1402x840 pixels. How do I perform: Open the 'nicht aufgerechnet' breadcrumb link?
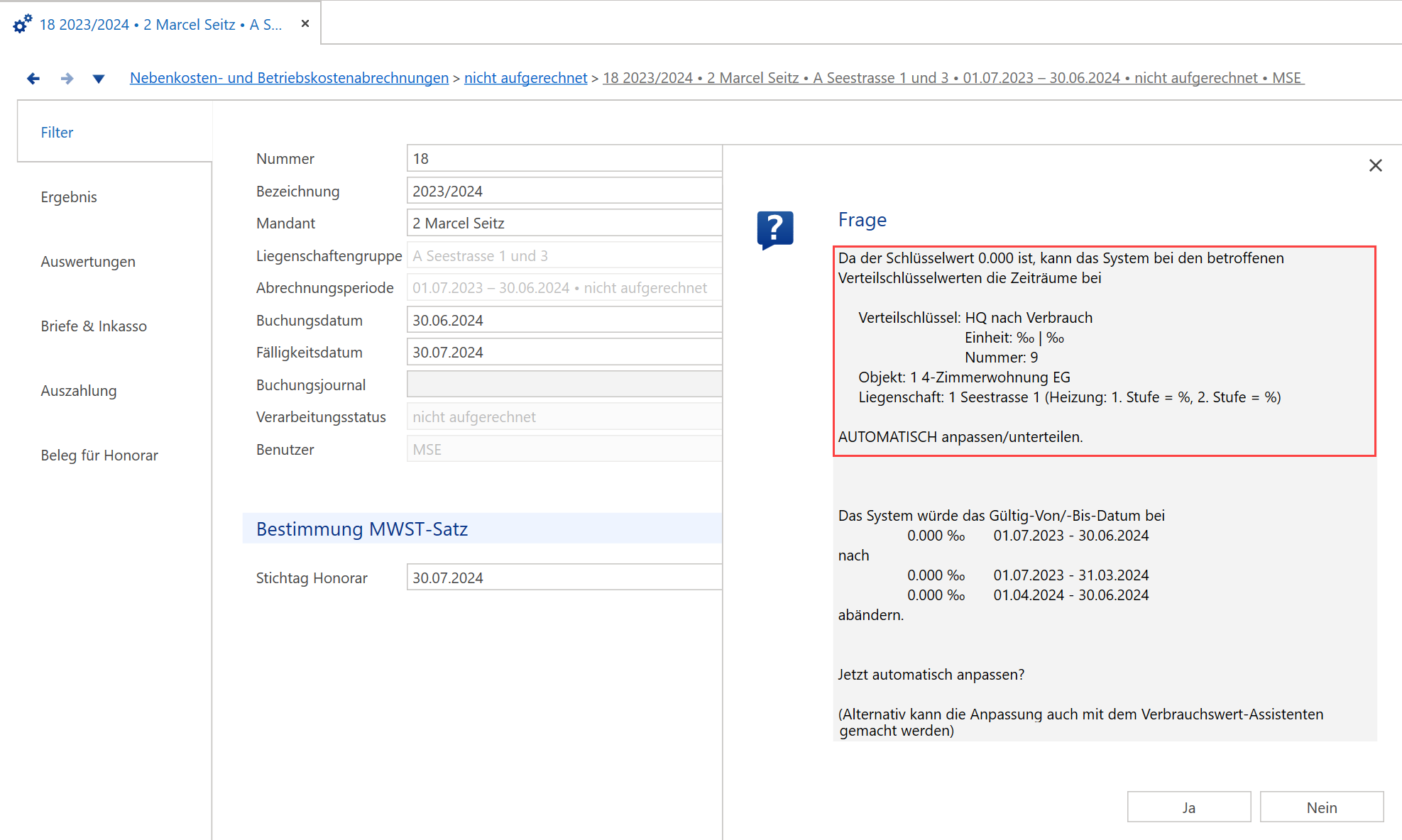[525, 78]
